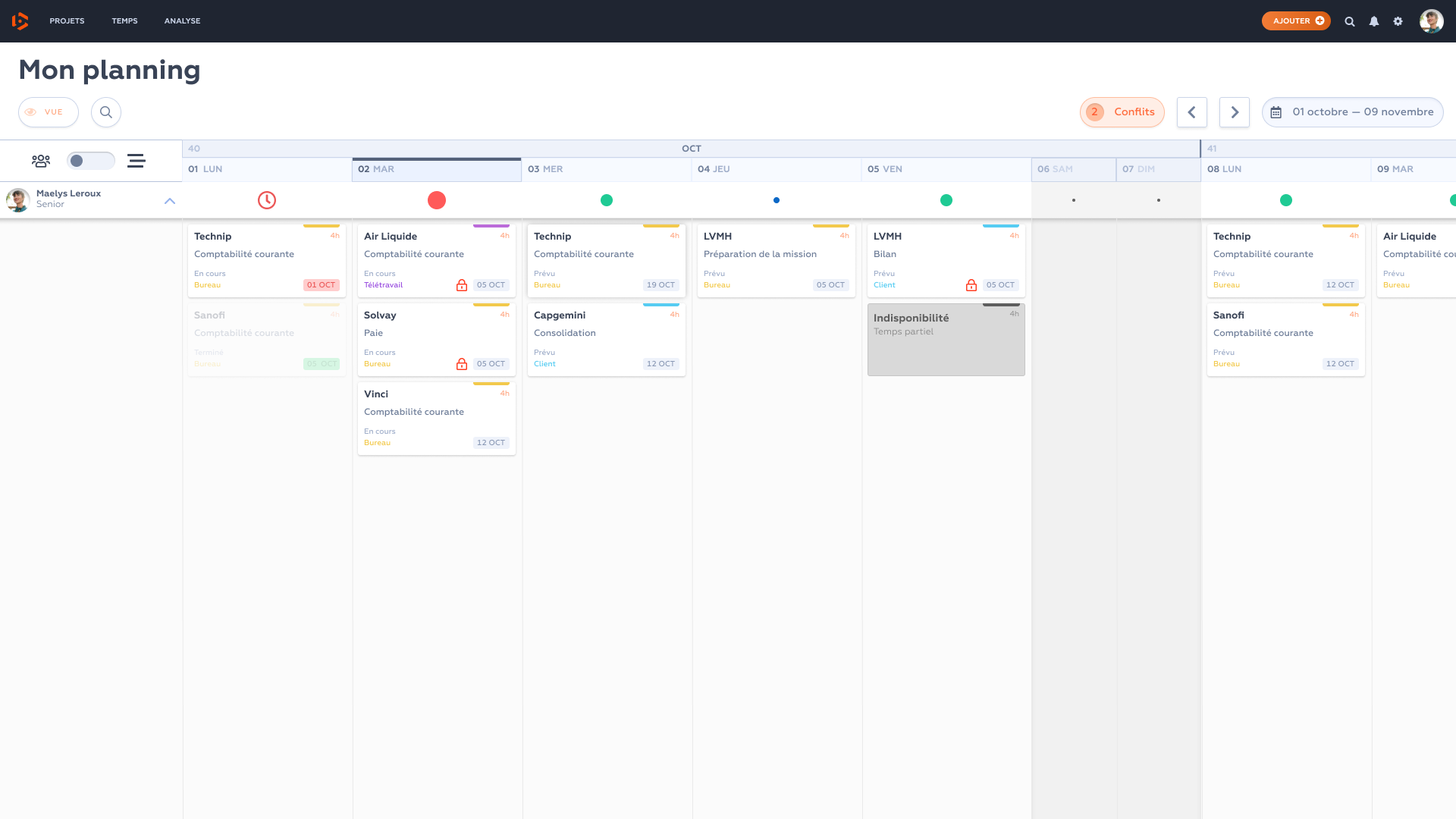Viewport: 1456px width, 819px height.
Task: Open the Technip card on 03 MER
Action: (x=607, y=260)
